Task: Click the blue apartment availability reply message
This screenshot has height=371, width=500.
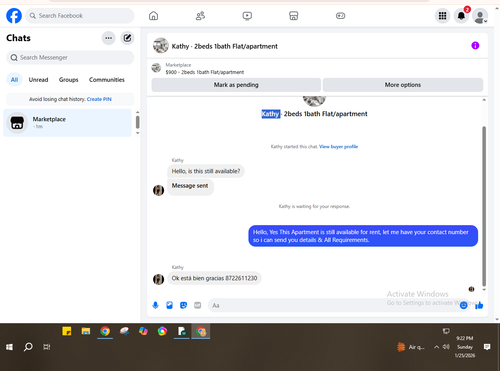Action: (x=363, y=236)
